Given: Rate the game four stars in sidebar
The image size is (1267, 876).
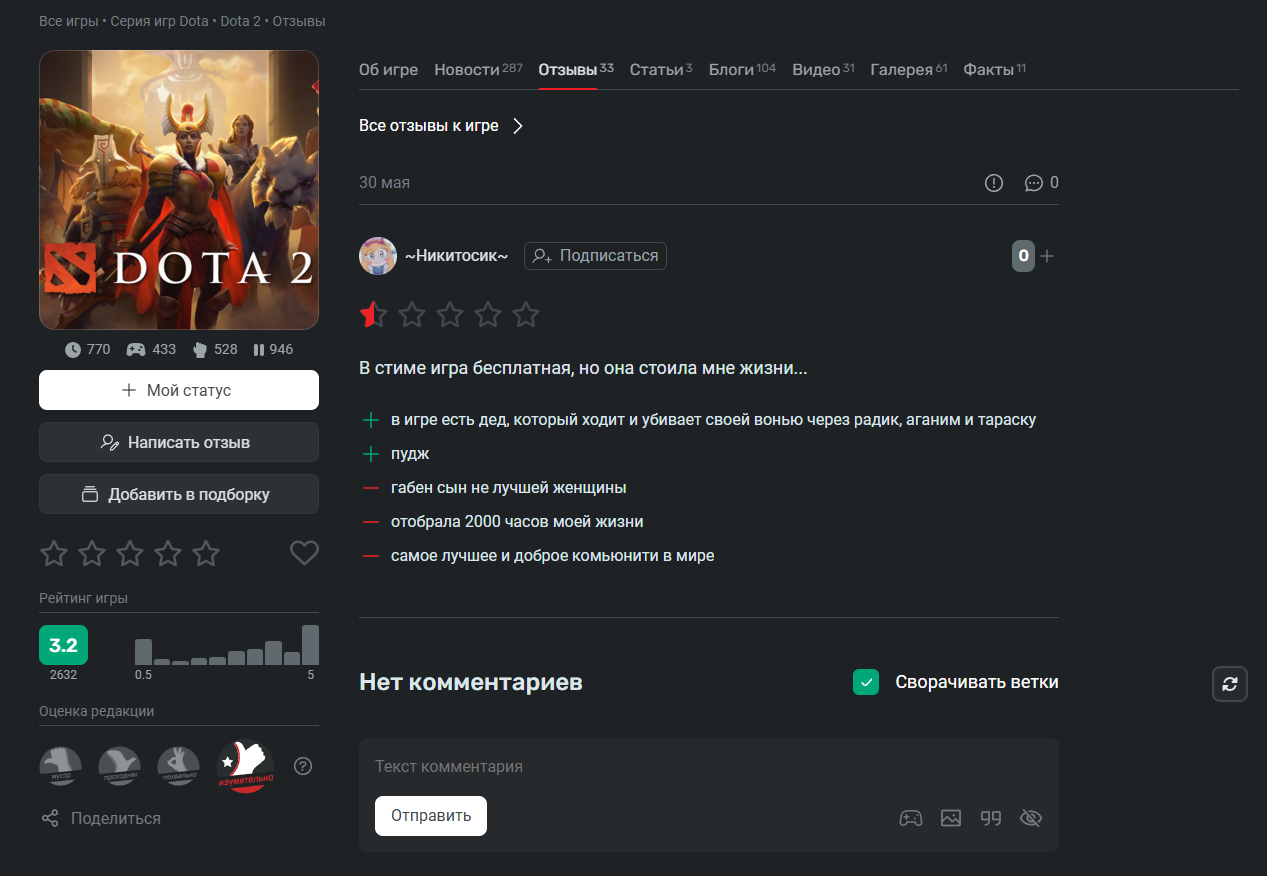Looking at the screenshot, I should pos(168,553).
